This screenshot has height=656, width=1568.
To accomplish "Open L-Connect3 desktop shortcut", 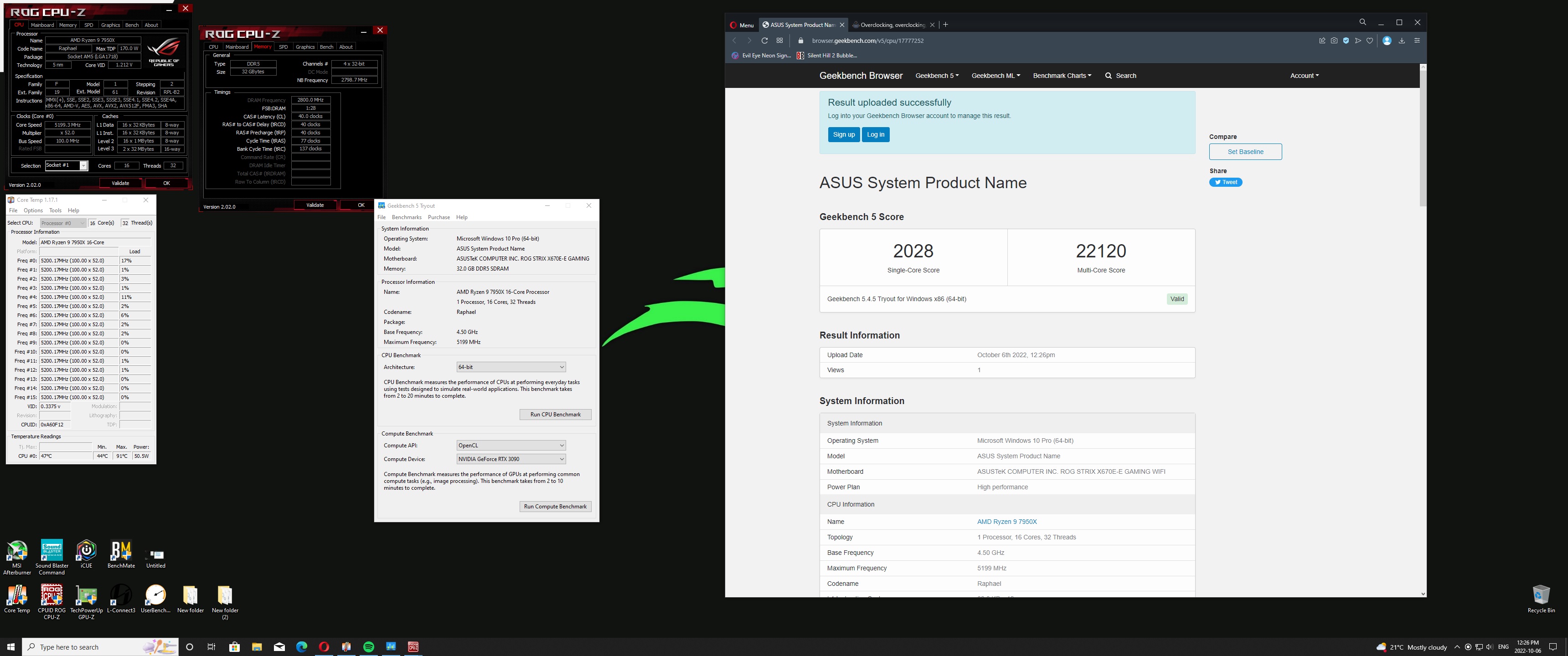I will tap(121, 599).
